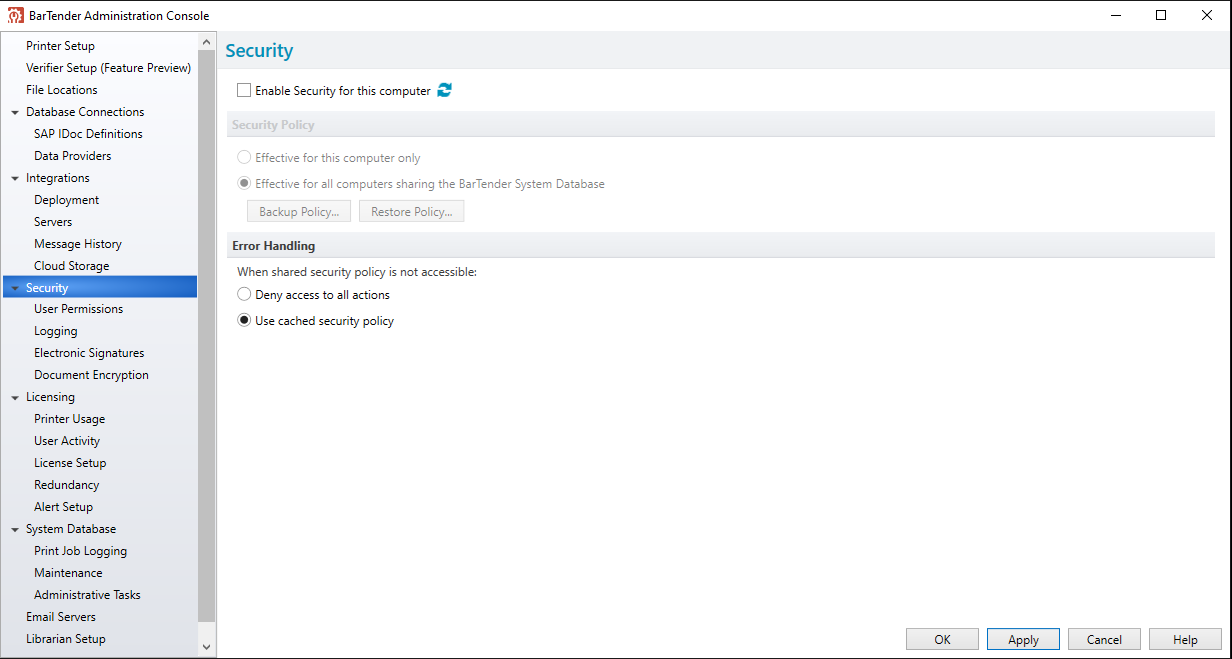Screen dimensions: 1232x659
Task: Click the BarTender app icon in title bar
Action: coord(15,15)
